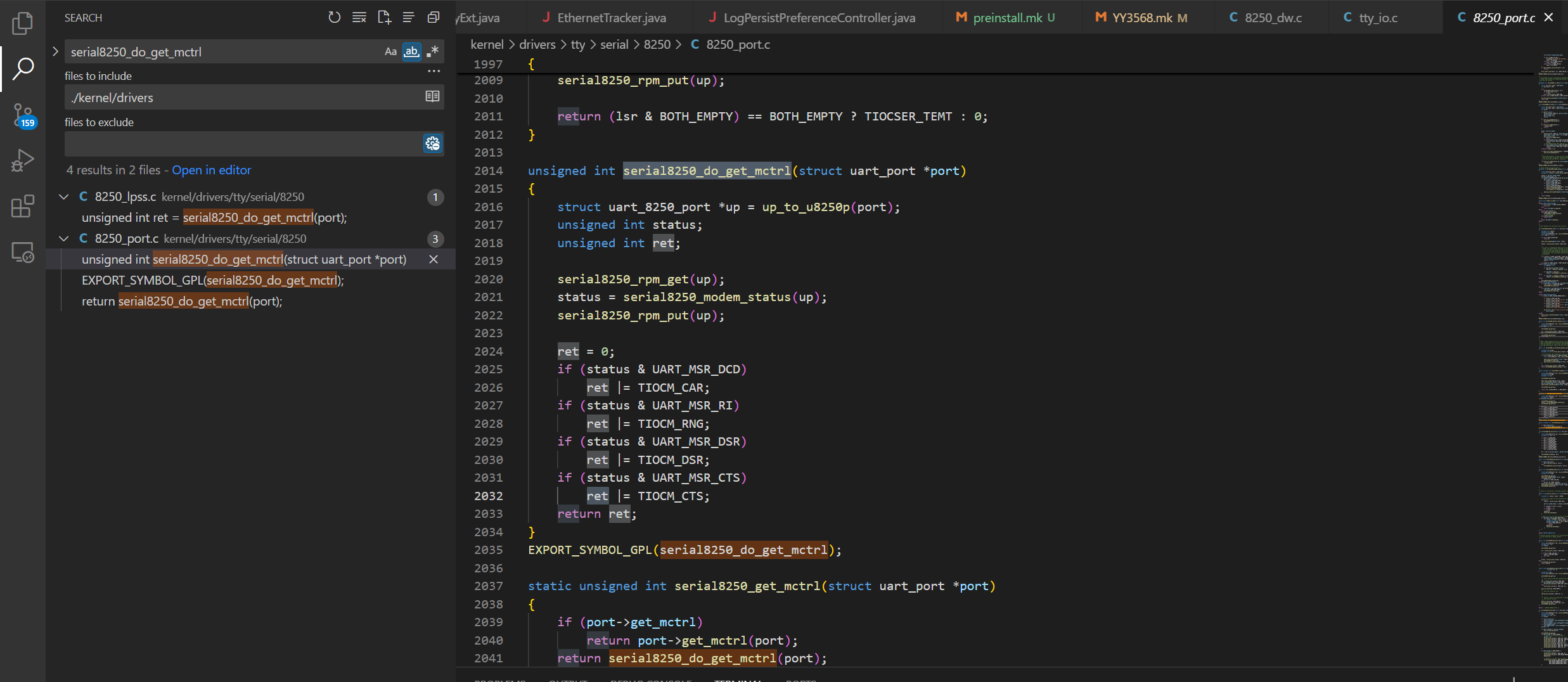Click 'serial8250_modem_status' on line 2021
The width and height of the screenshot is (1568, 682).
click(x=707, y=297)
